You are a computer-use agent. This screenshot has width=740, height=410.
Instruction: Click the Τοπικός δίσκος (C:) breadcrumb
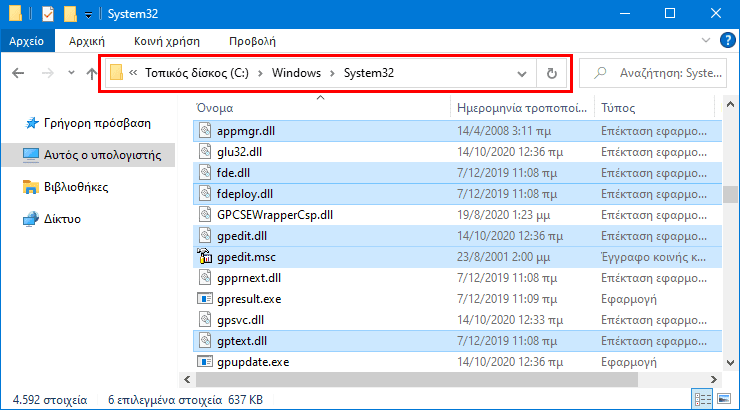coord(197,73)
